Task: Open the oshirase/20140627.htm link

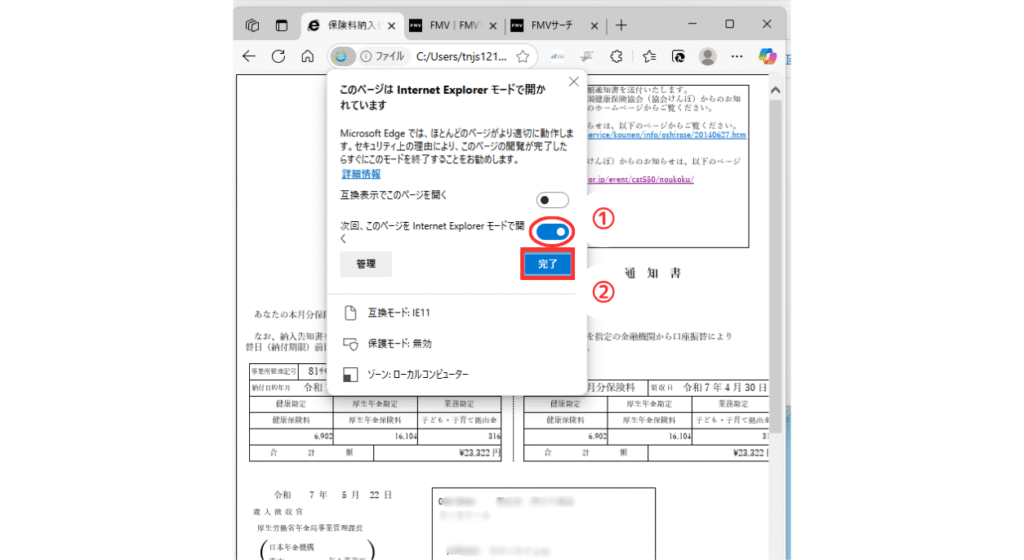Action: point(666,135)
